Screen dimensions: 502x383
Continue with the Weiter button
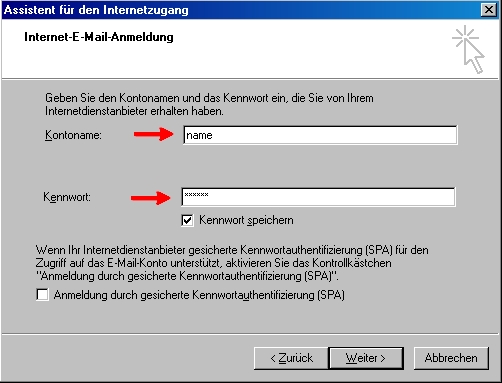pyautogui.click(x=366, y=358)
